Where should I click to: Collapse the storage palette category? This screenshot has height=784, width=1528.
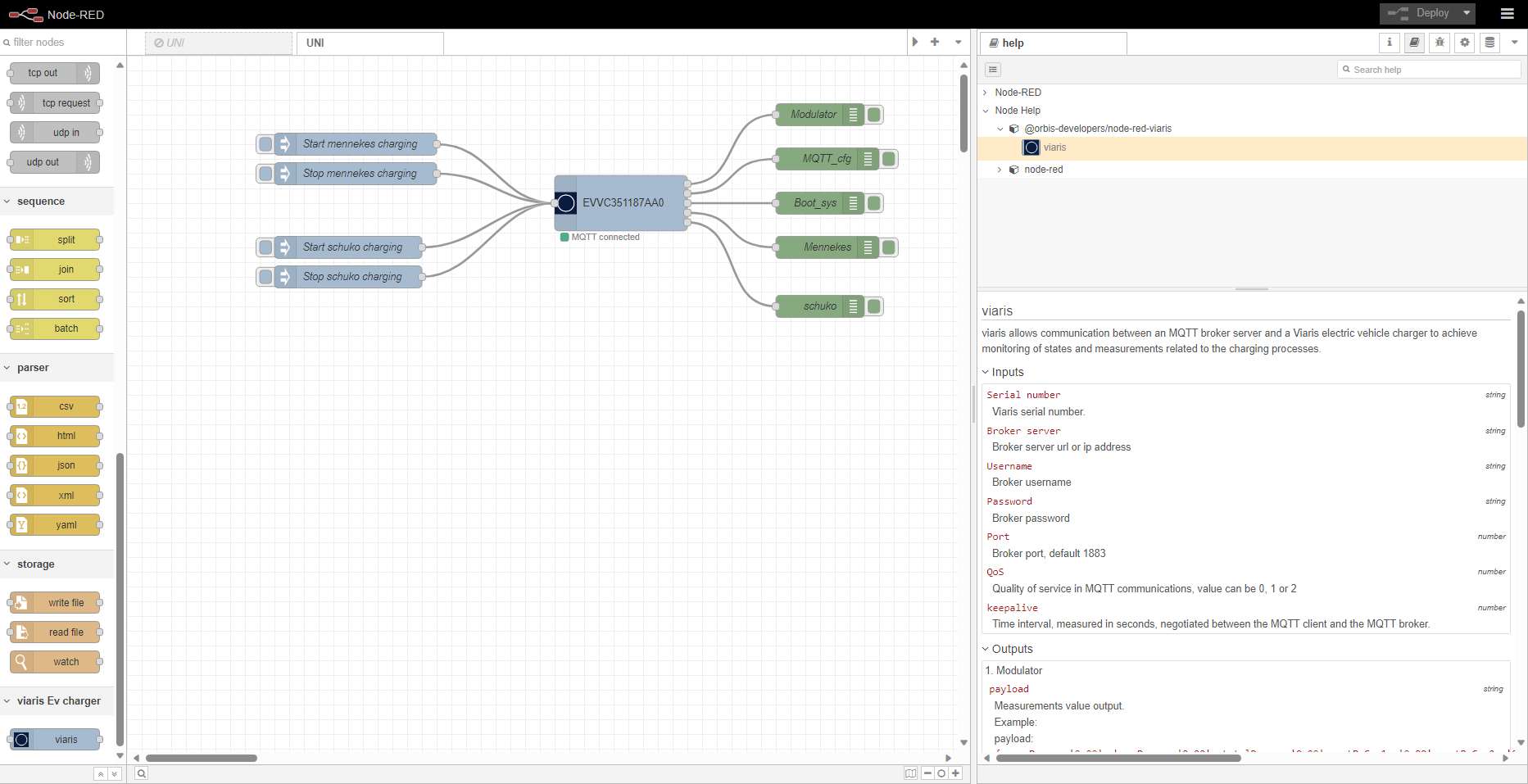[x=57, y=564]
